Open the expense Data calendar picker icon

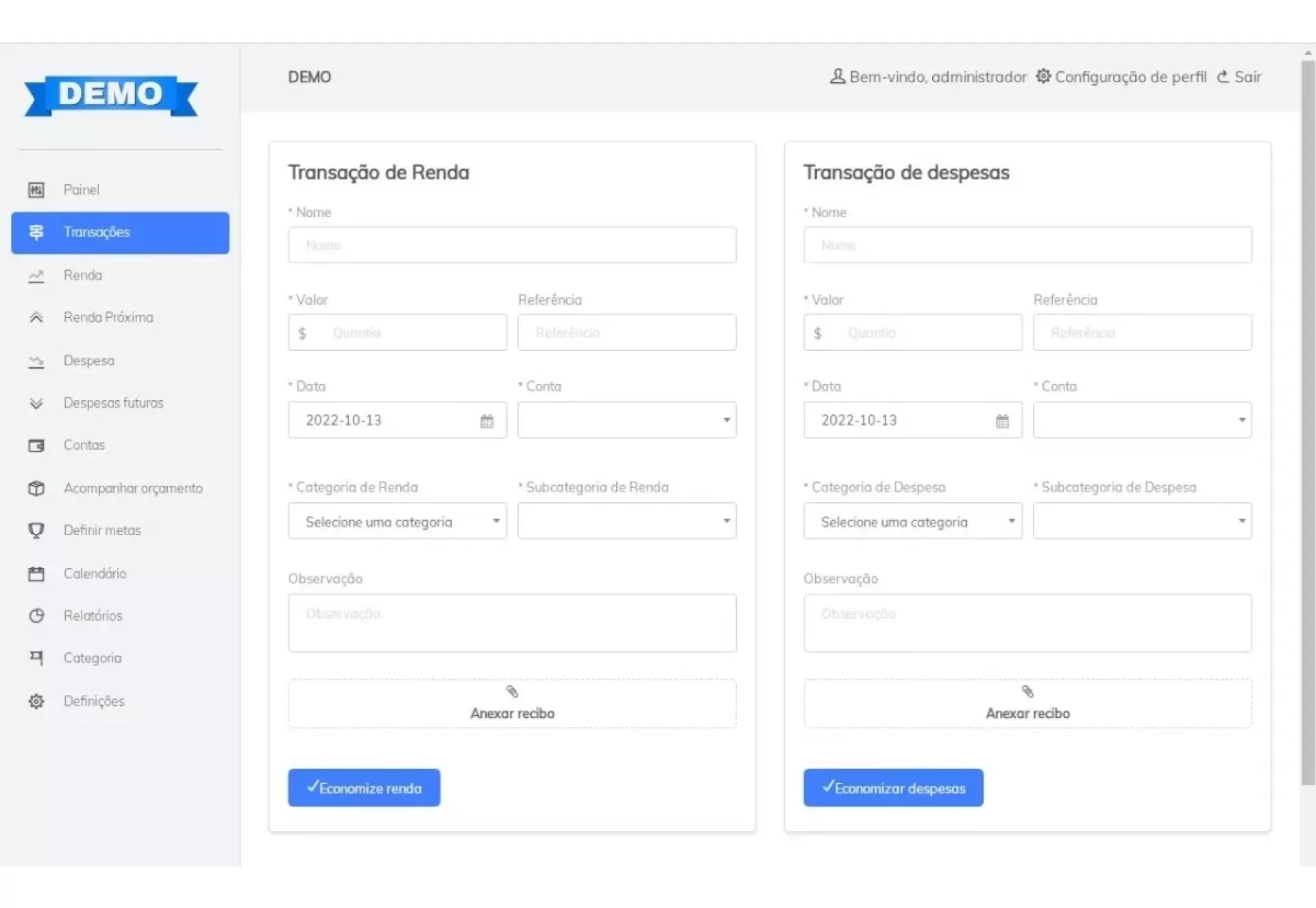(1002, 421)
